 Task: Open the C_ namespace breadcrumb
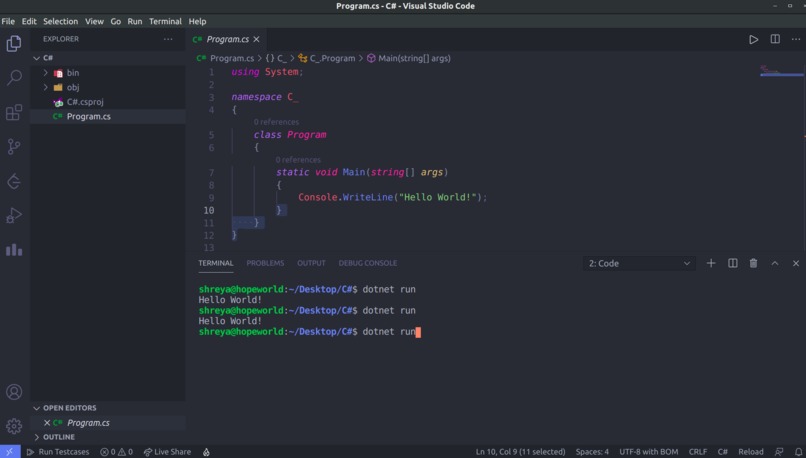277,58
